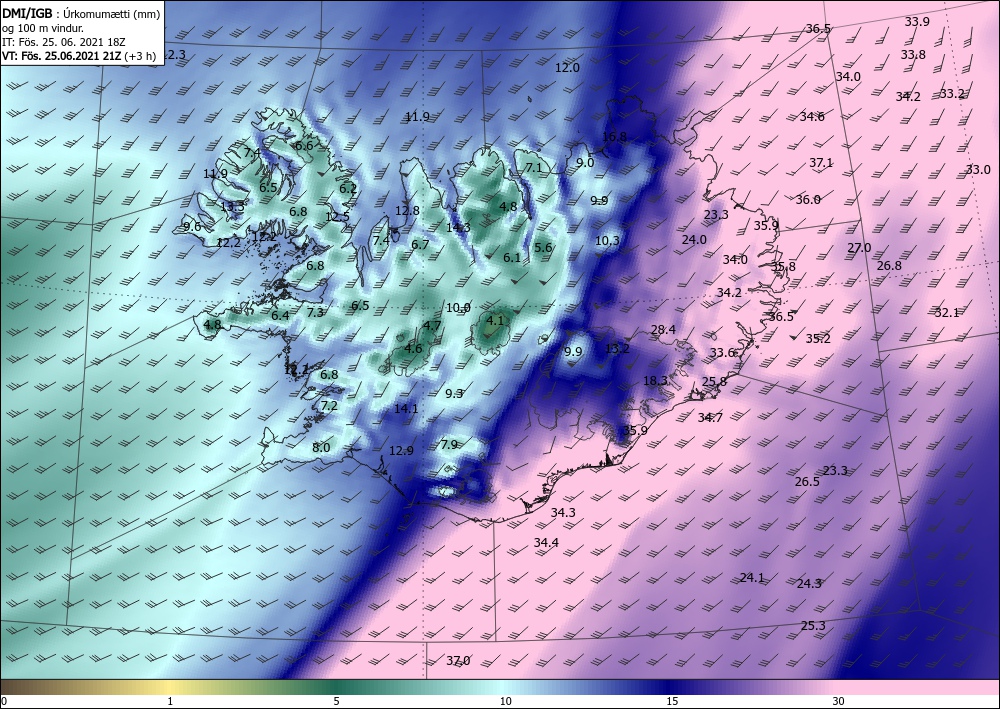Click the 5.6 value label

tap(543, 248)
